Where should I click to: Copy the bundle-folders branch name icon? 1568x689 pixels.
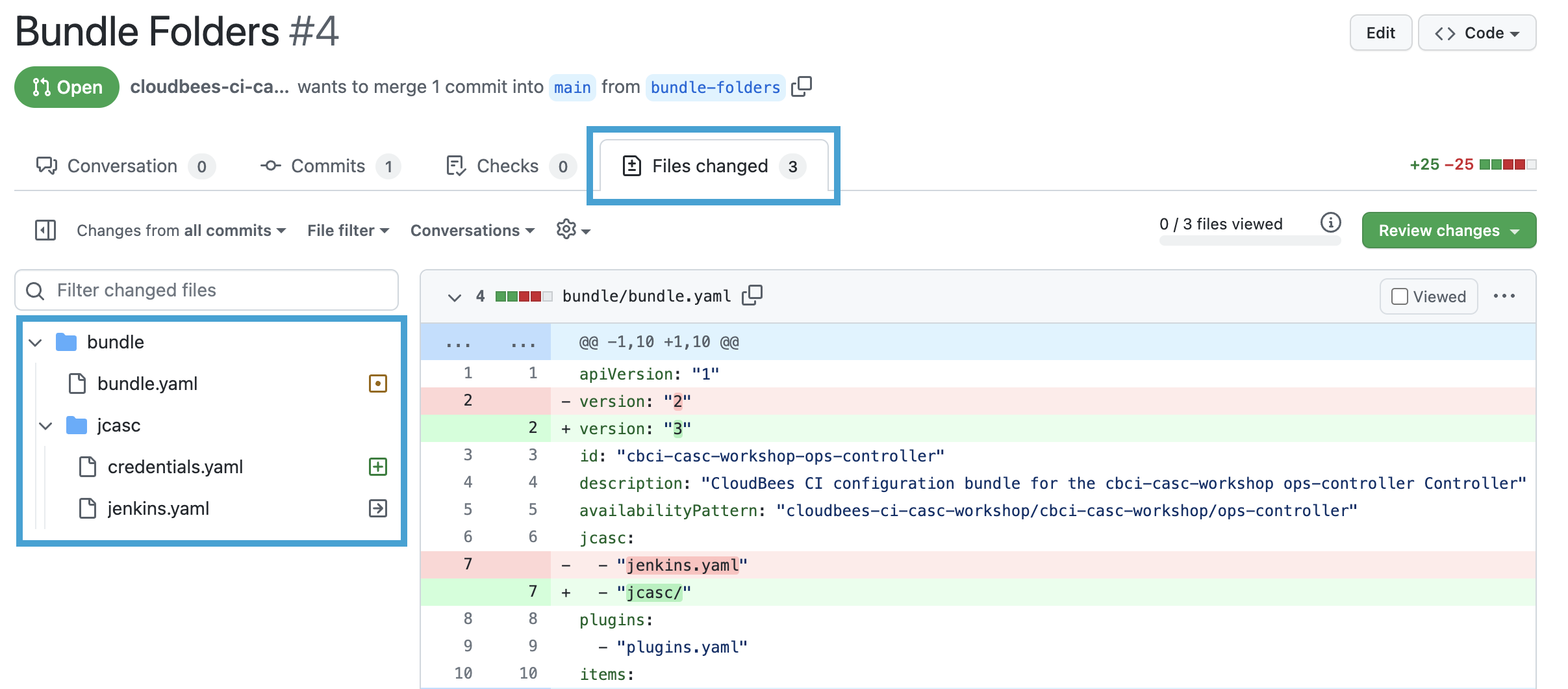coord(802,86)
